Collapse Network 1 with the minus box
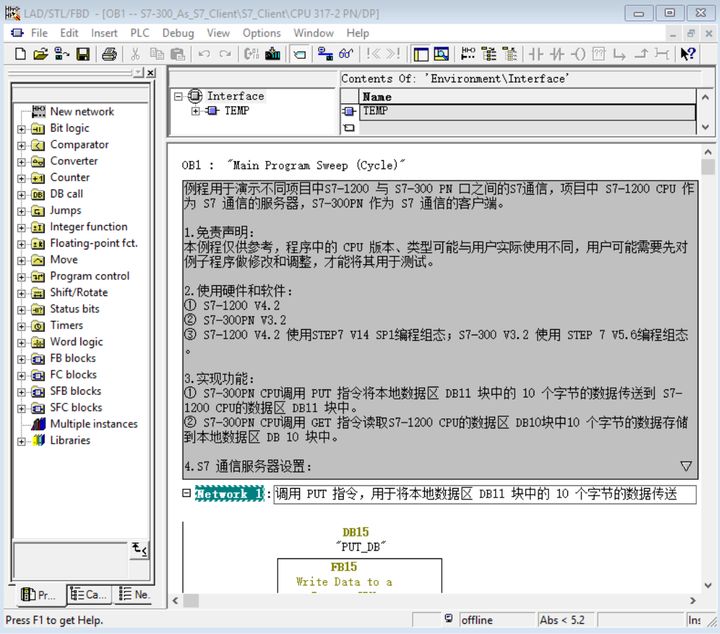 (186, 493)
